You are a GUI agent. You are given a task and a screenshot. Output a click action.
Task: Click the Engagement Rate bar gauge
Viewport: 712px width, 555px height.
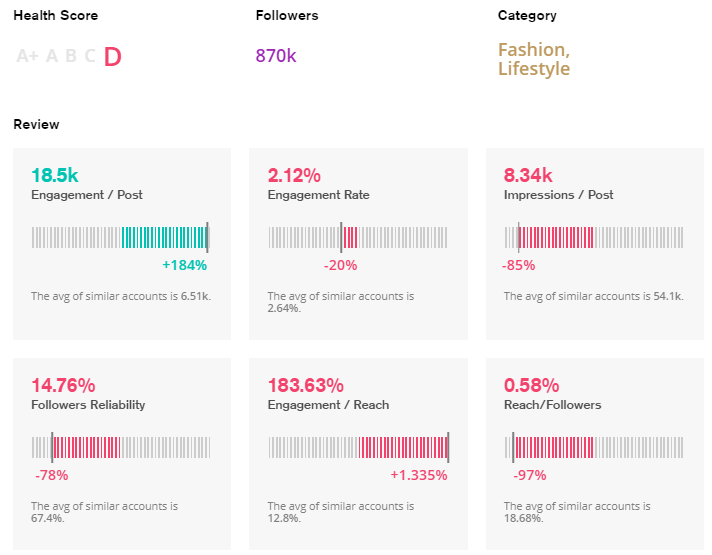click(x=358, y=237)
